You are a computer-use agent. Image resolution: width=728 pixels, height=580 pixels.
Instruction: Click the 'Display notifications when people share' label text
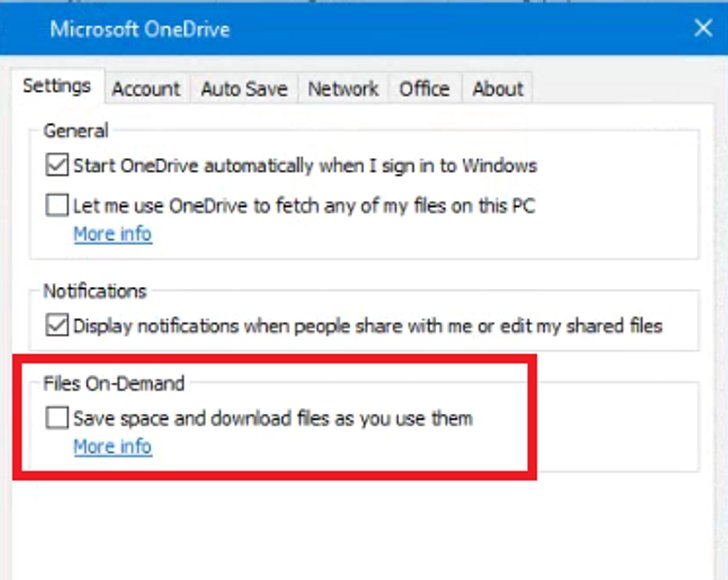[x=368, y=326]
